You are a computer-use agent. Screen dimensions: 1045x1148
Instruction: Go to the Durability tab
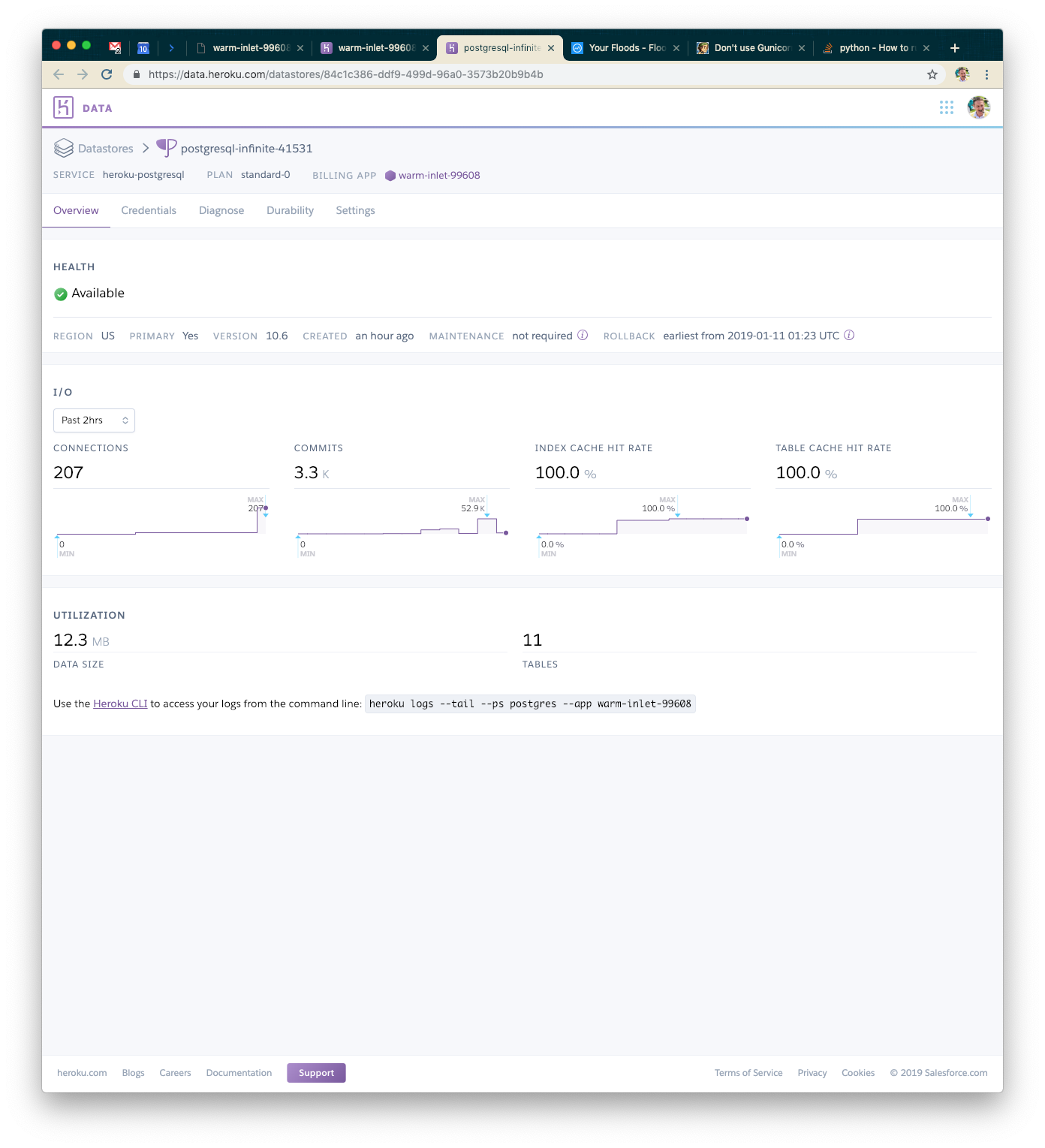(x=290, y=210)
